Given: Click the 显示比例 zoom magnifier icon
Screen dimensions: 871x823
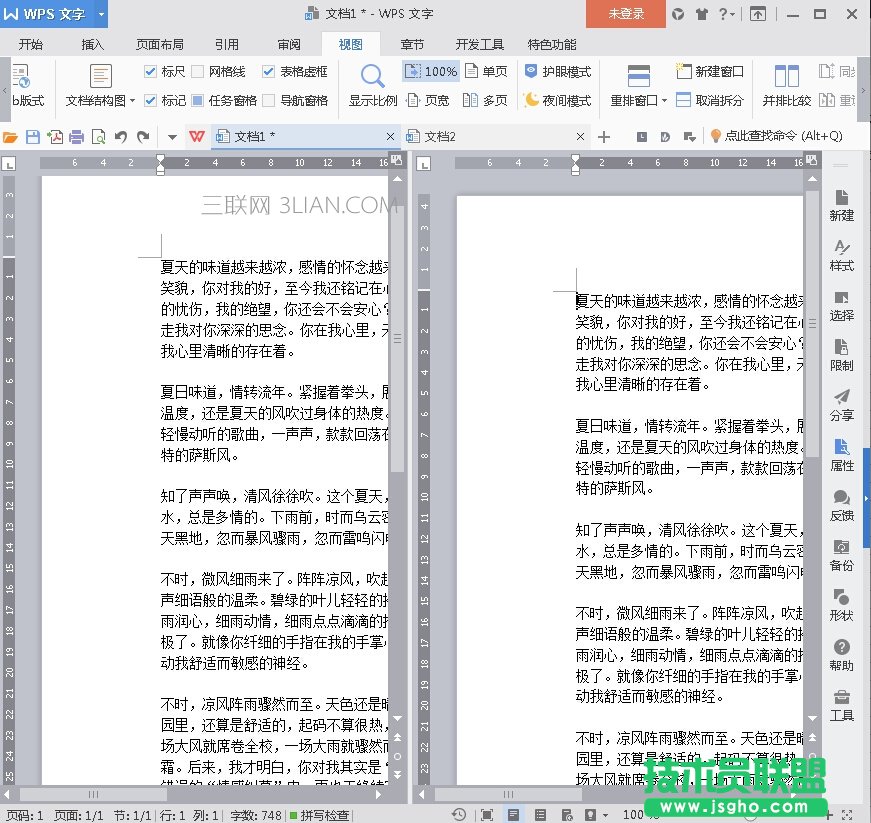Looking at the screenshot, I should [372, 77].
